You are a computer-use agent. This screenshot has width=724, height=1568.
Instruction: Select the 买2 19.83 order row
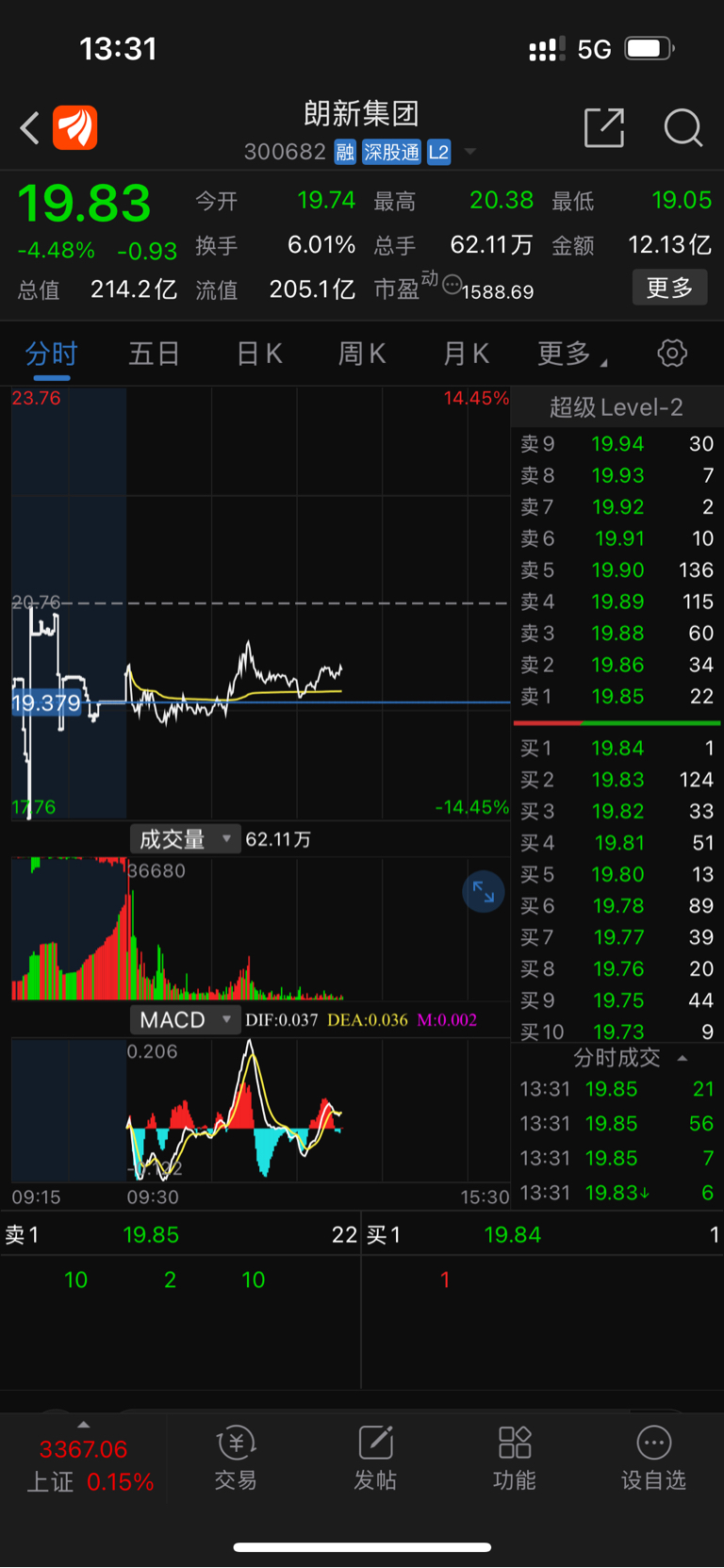point(617,780)
